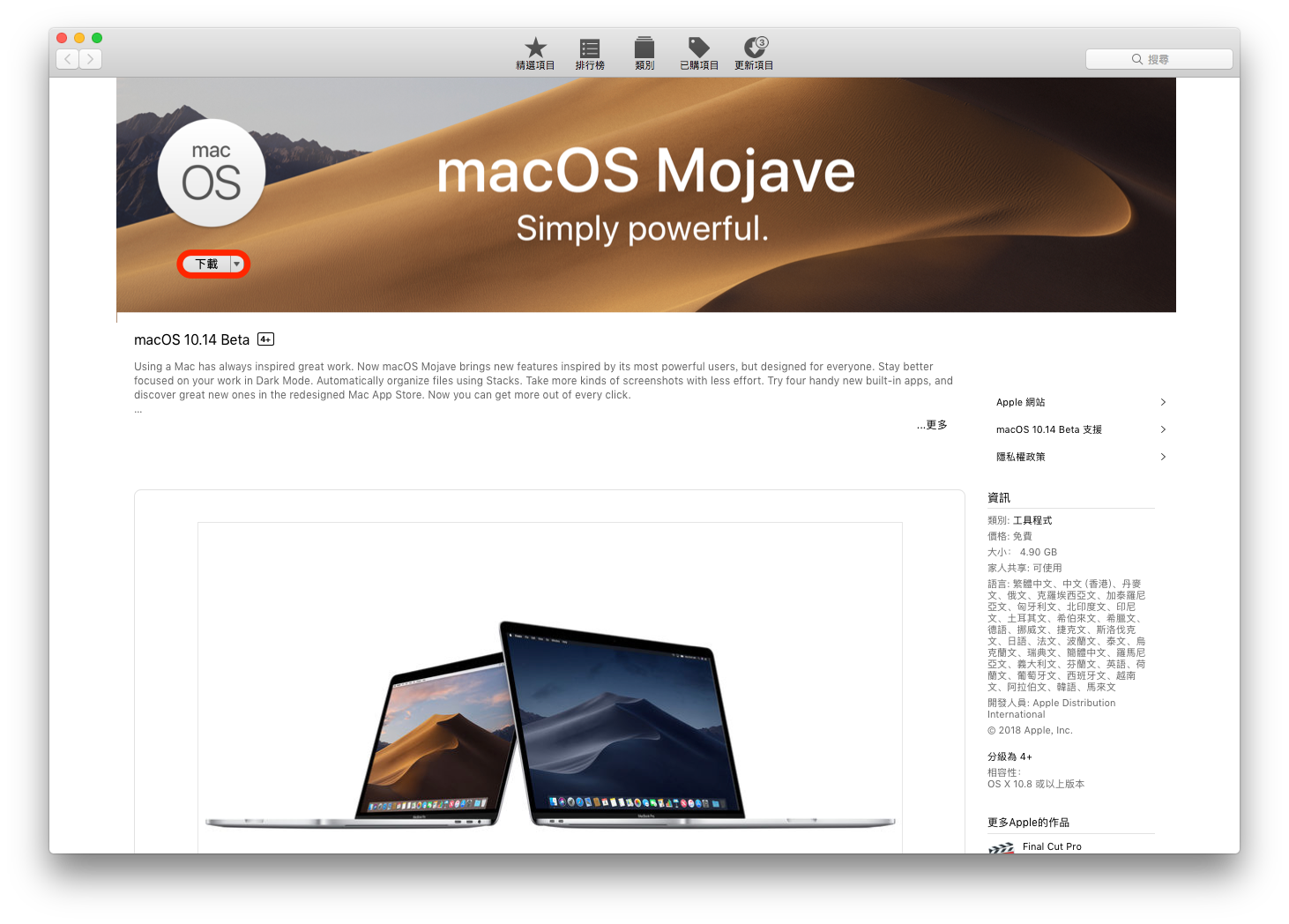The width and height of the screenshot is (1289, 924).
Task: Click the OS X 10.8 或以上版本 compatibility text
Action: click(1036, 784)
